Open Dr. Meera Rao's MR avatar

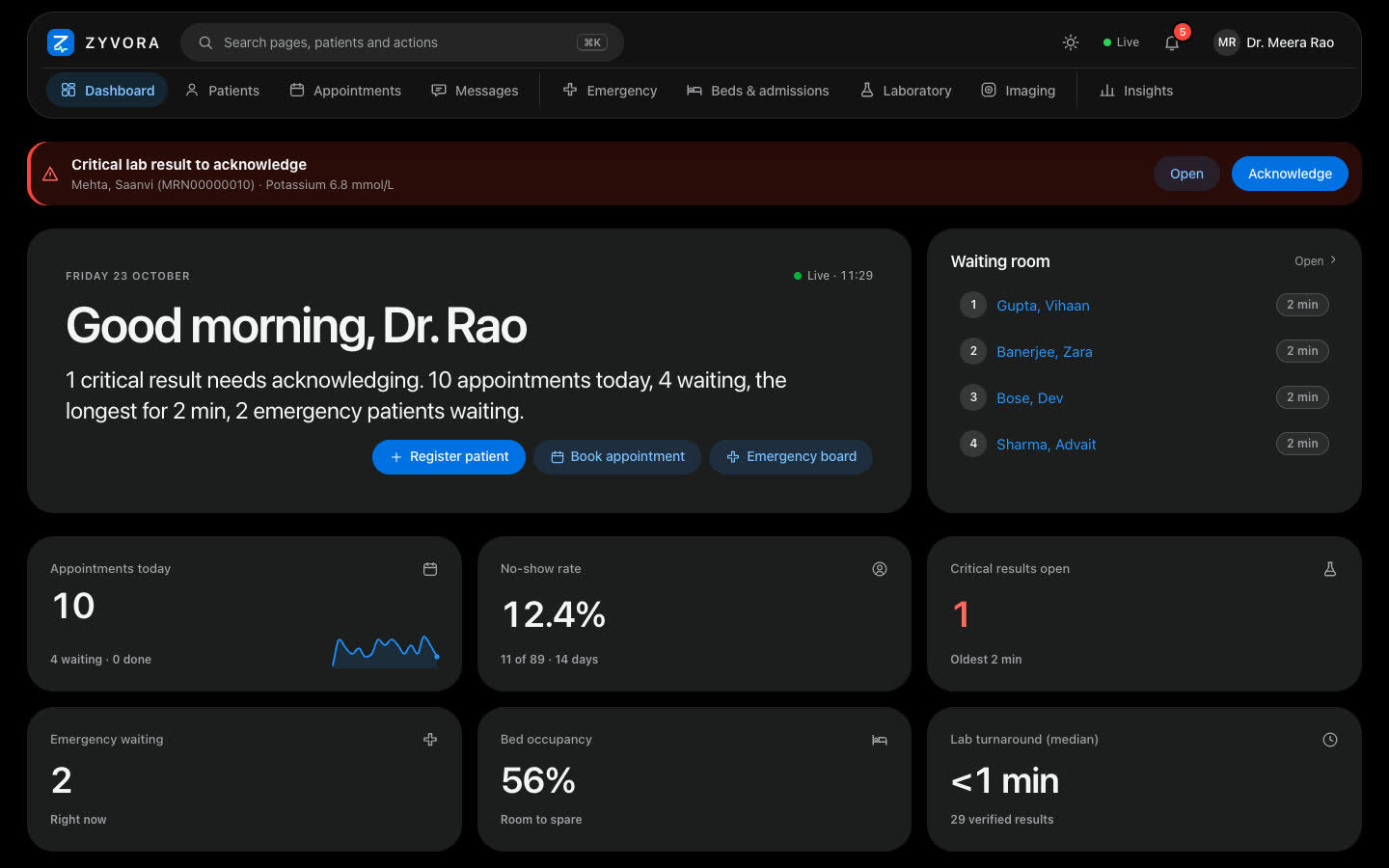click(x=1227, y=42)
